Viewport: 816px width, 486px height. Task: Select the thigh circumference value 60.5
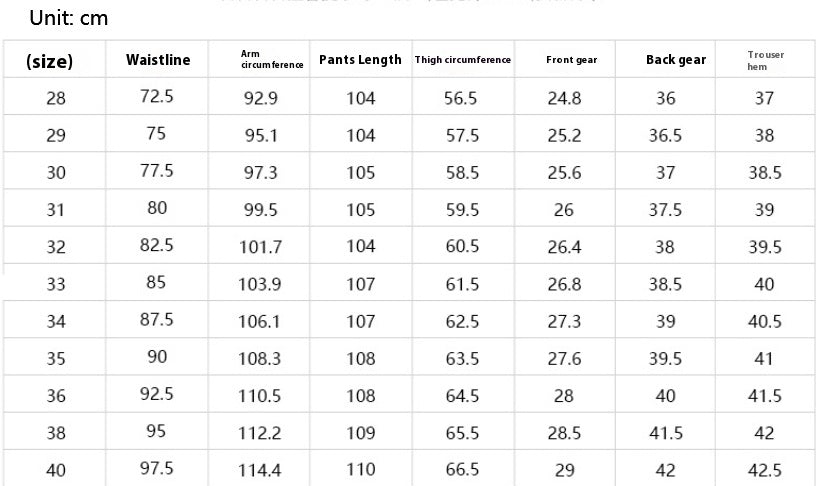[x=462, y=247]
